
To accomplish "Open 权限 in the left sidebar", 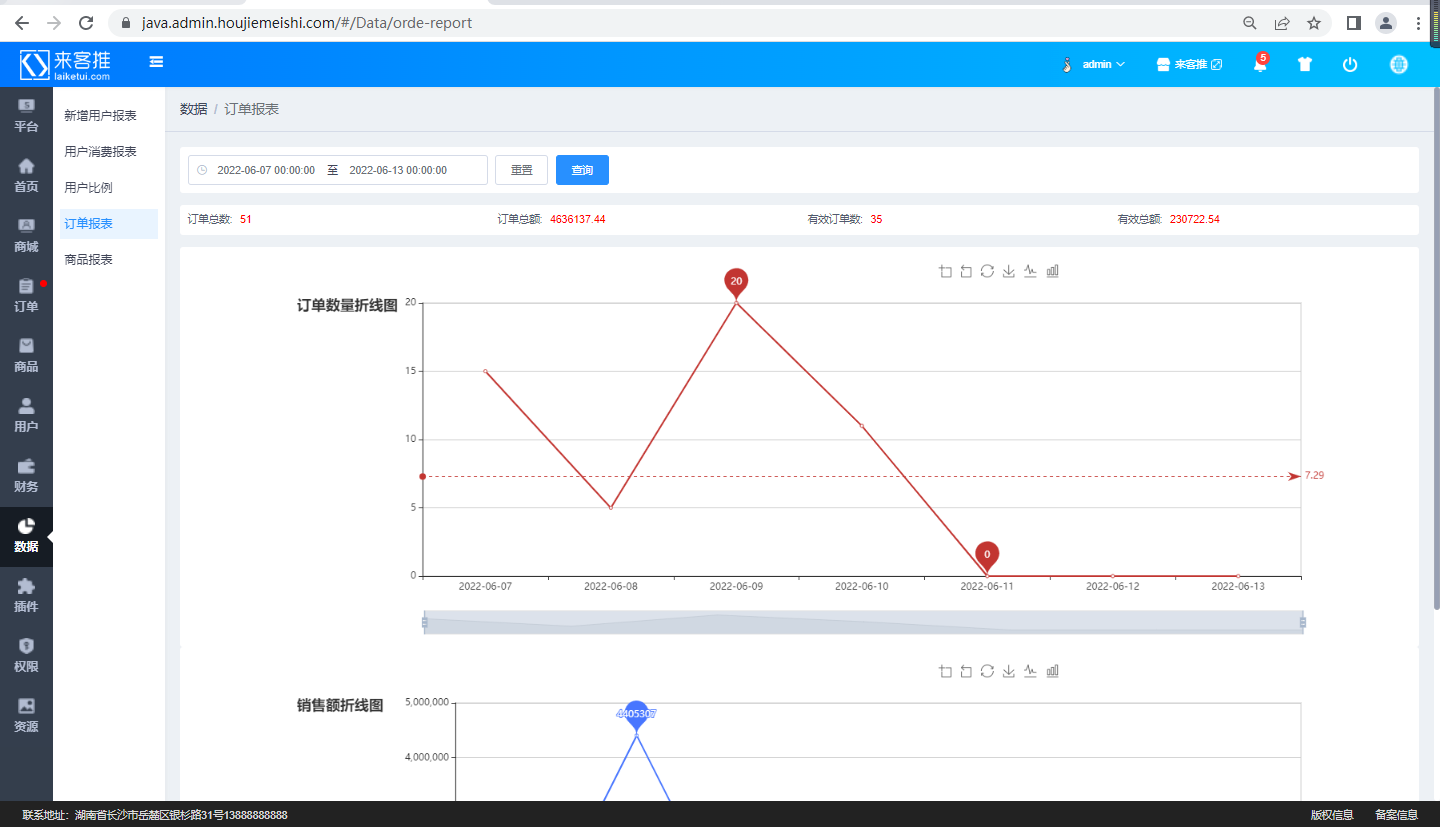I will pos(26,656).
